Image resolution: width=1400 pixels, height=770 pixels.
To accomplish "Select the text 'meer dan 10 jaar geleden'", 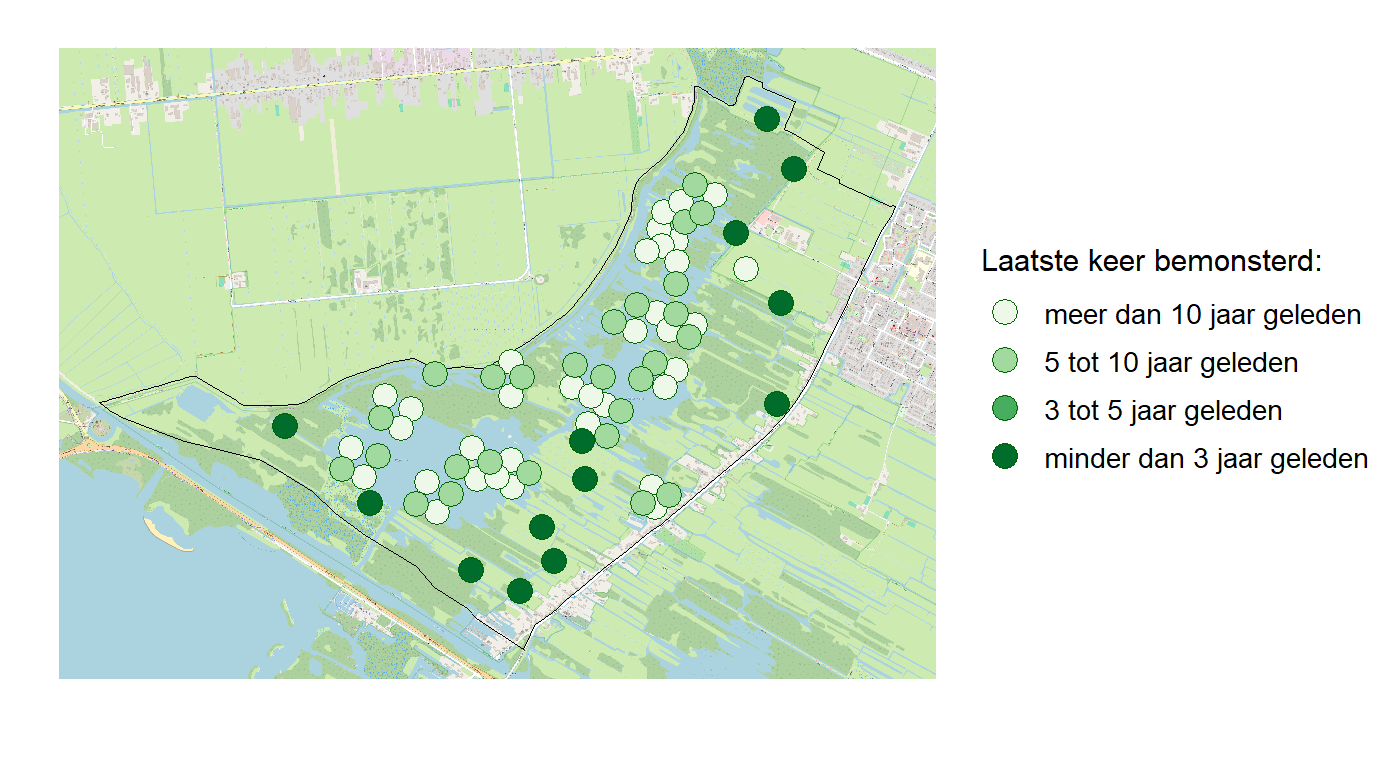I will [1203, 315].
